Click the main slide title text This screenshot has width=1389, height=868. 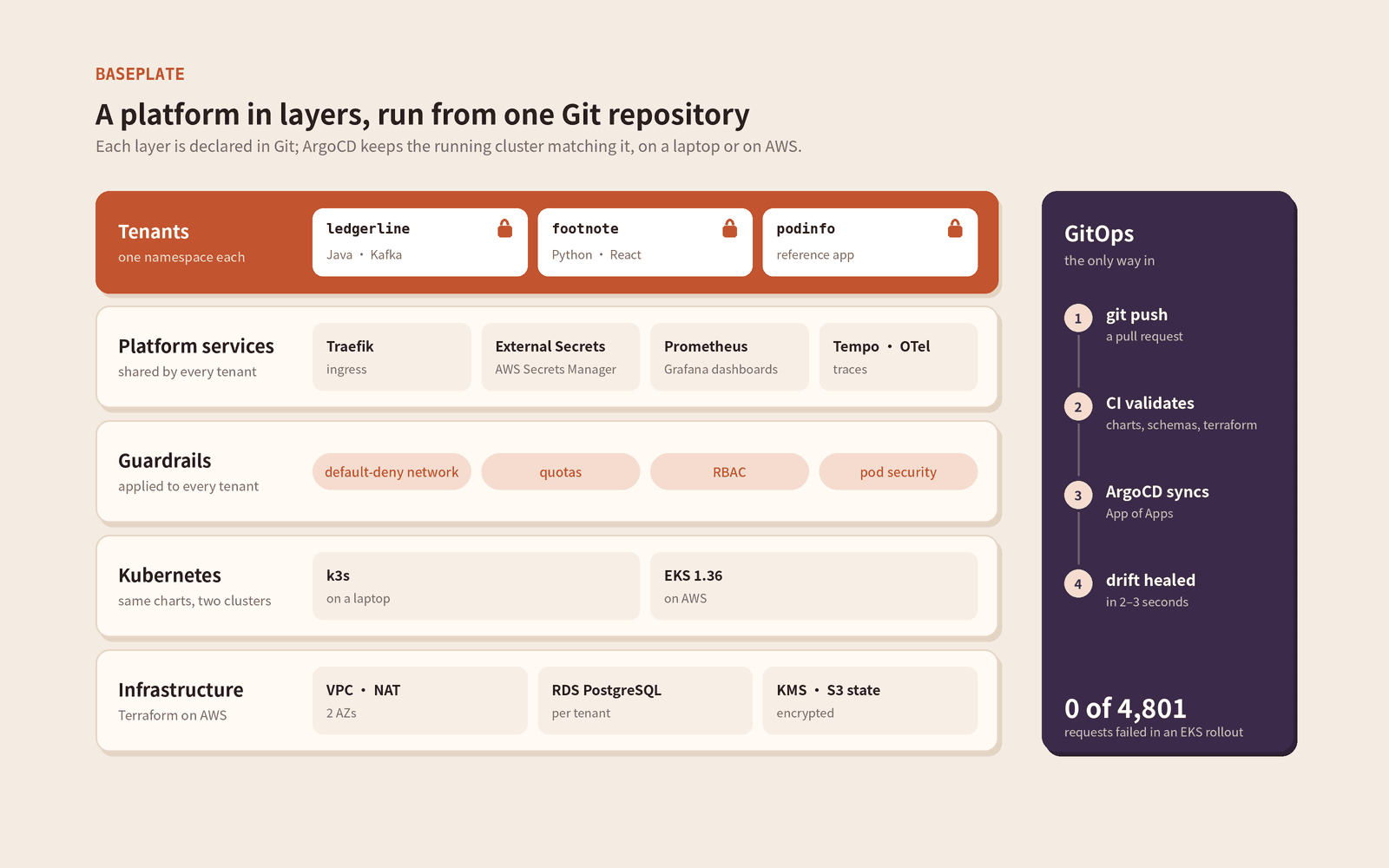[x=422, y=115]
